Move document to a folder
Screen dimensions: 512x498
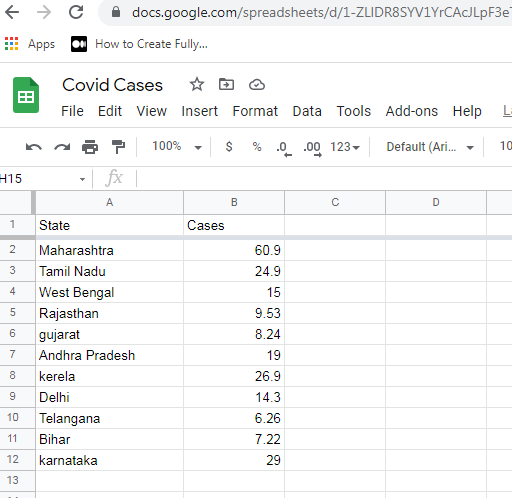pos(226,84)
